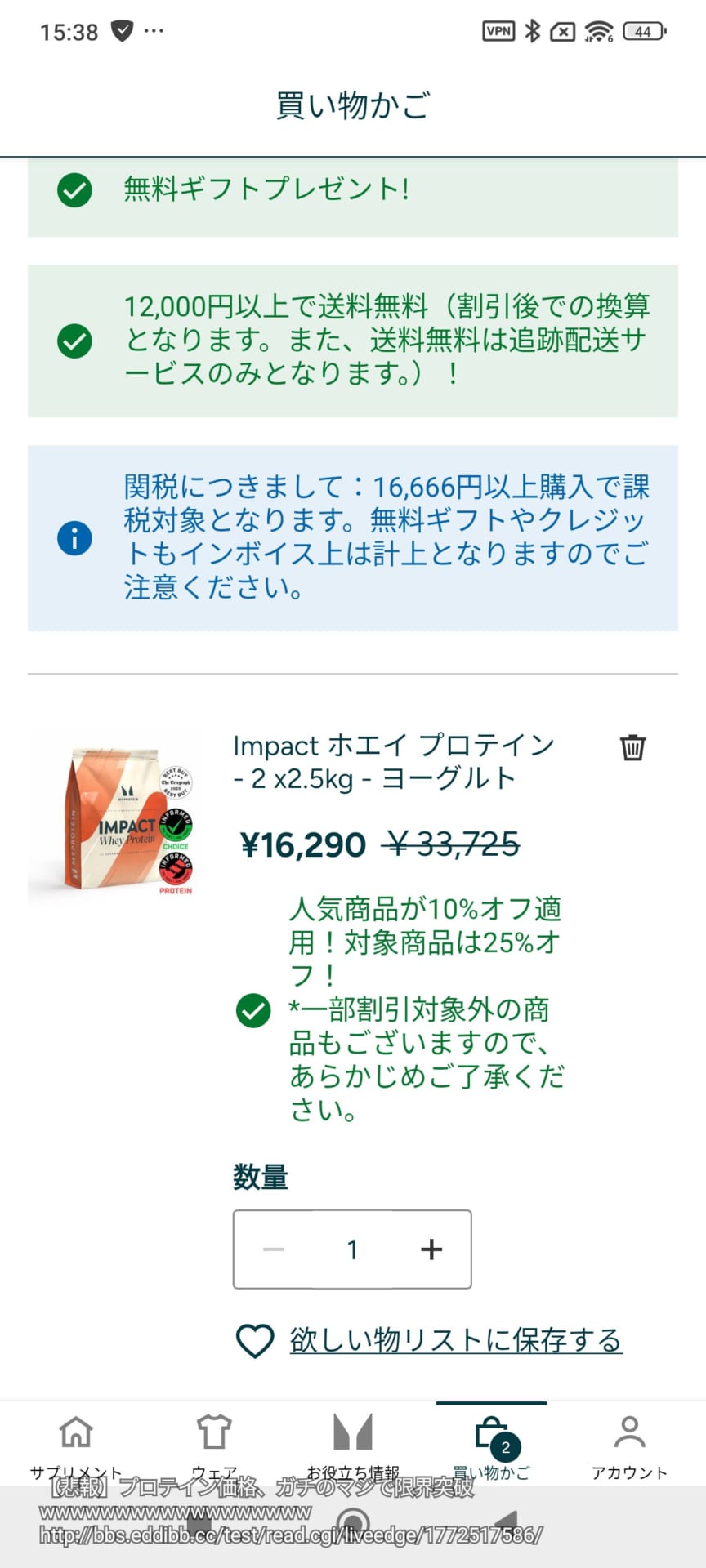This screenshot has height=1568, width=706.
Task: Decrease quantity with the minus button
Action: pos(274,1249)
